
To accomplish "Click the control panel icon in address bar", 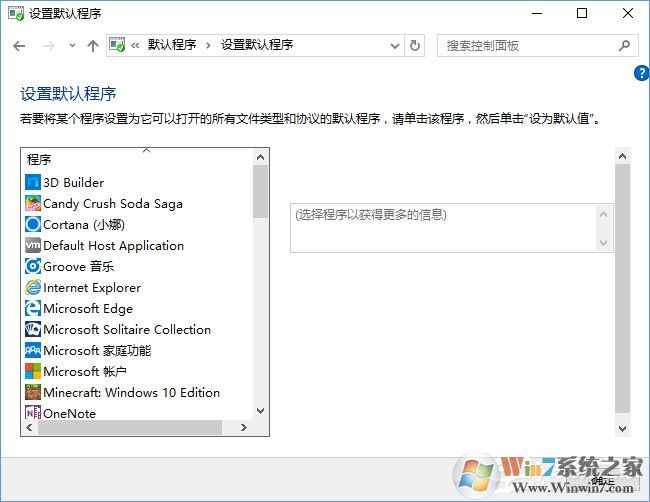I will click(117, 45).
